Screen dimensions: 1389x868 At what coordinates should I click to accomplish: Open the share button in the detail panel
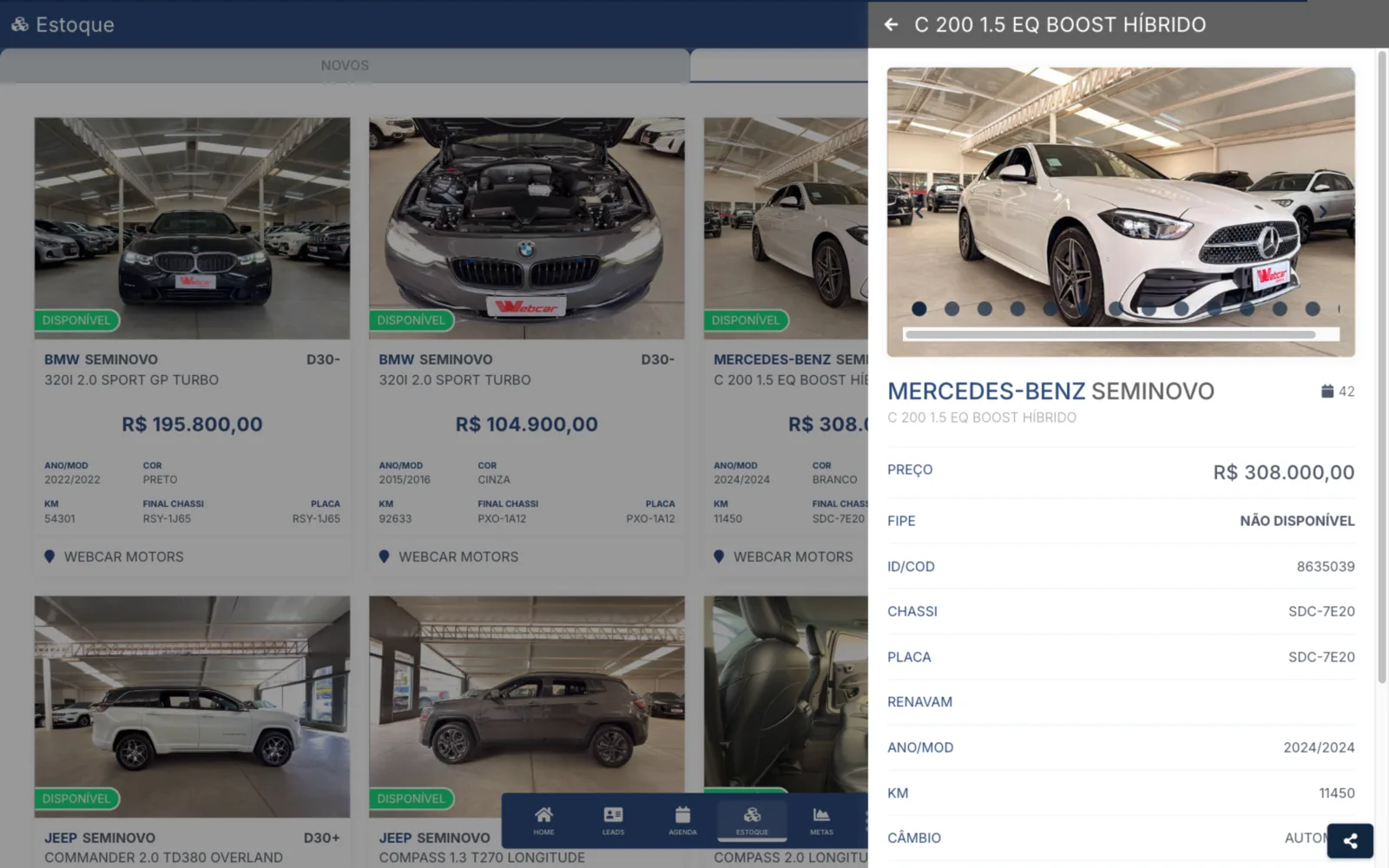point(1350,840)
